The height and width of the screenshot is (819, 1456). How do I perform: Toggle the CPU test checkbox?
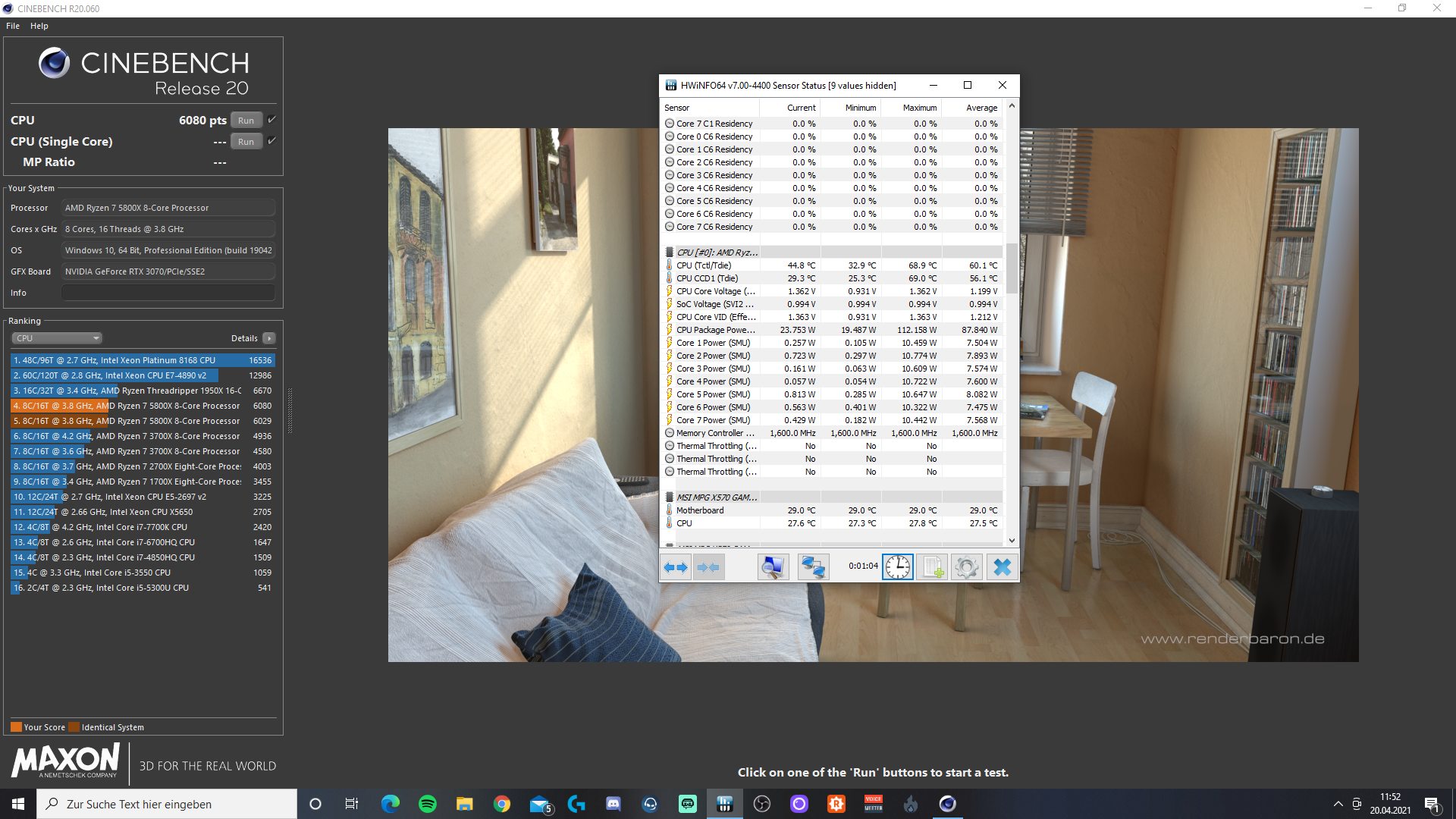(272, 120)
